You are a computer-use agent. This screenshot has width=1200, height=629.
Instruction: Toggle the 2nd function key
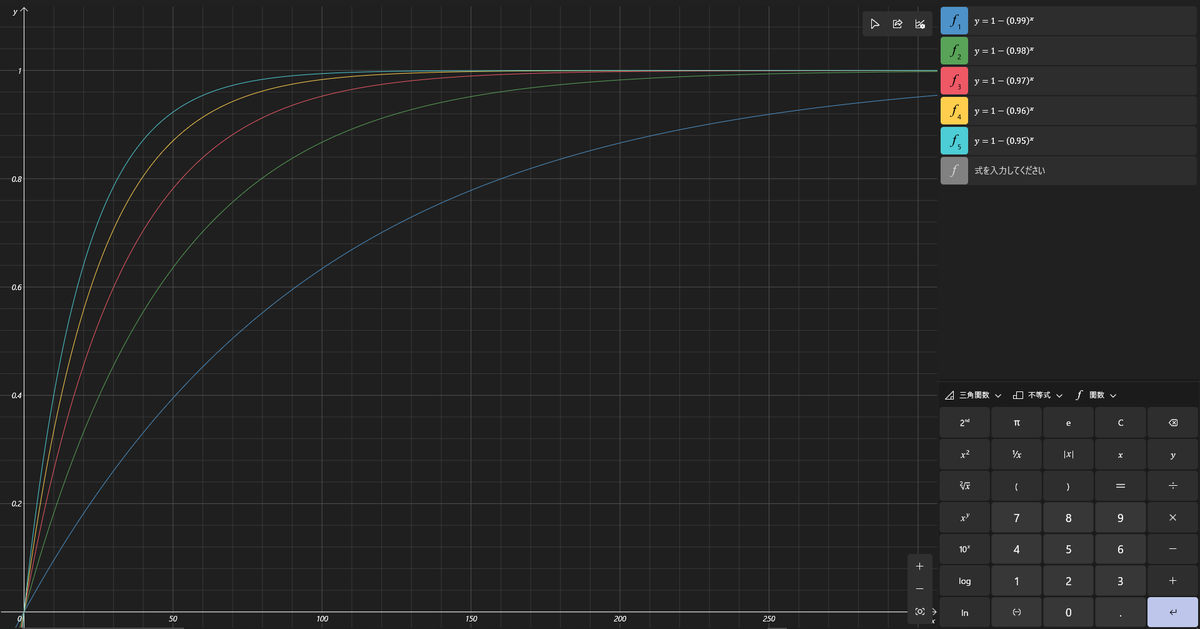coord(965,423)
